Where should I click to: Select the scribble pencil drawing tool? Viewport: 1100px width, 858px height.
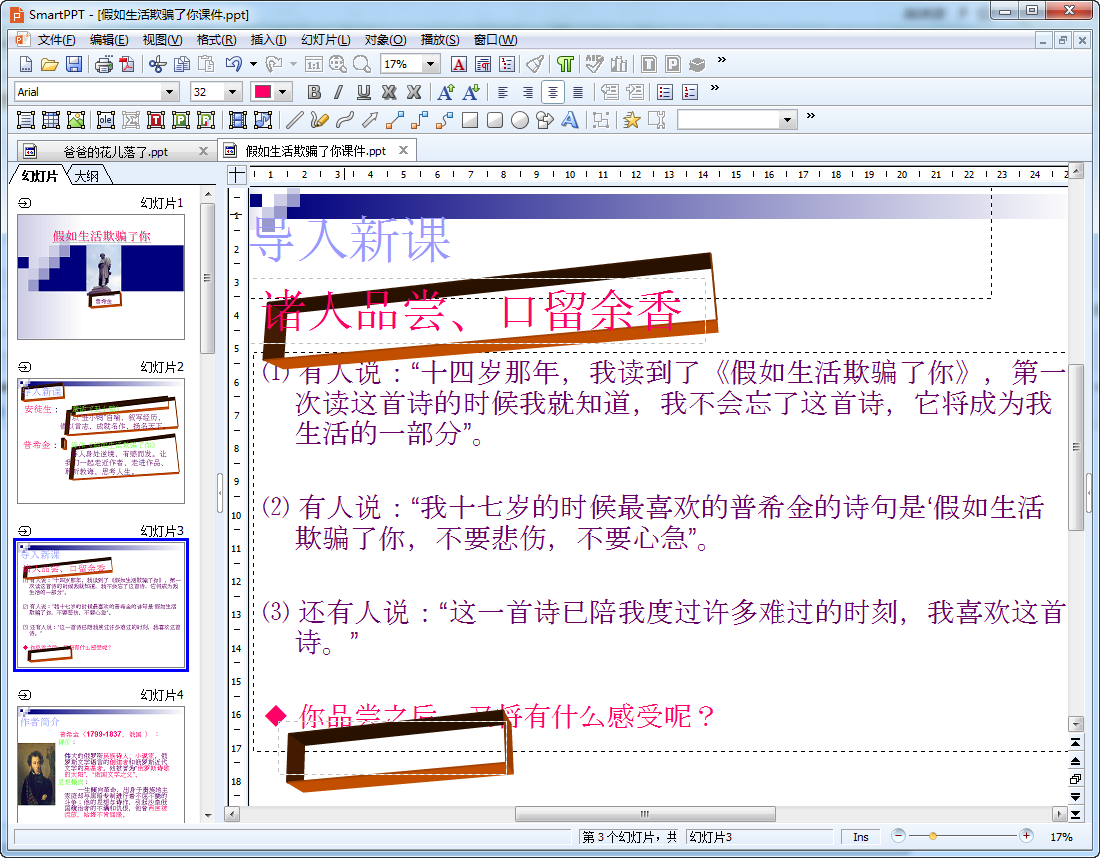pos(319,120)
